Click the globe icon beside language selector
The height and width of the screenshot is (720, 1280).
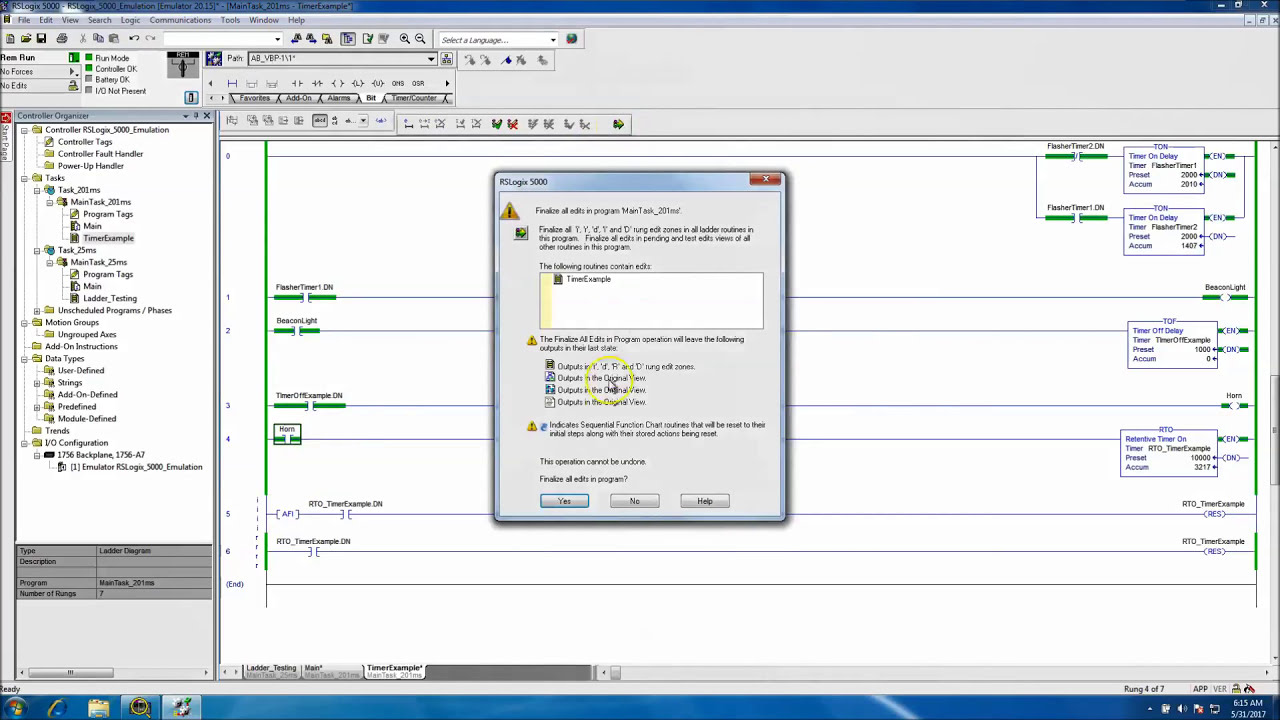[571, 39]
